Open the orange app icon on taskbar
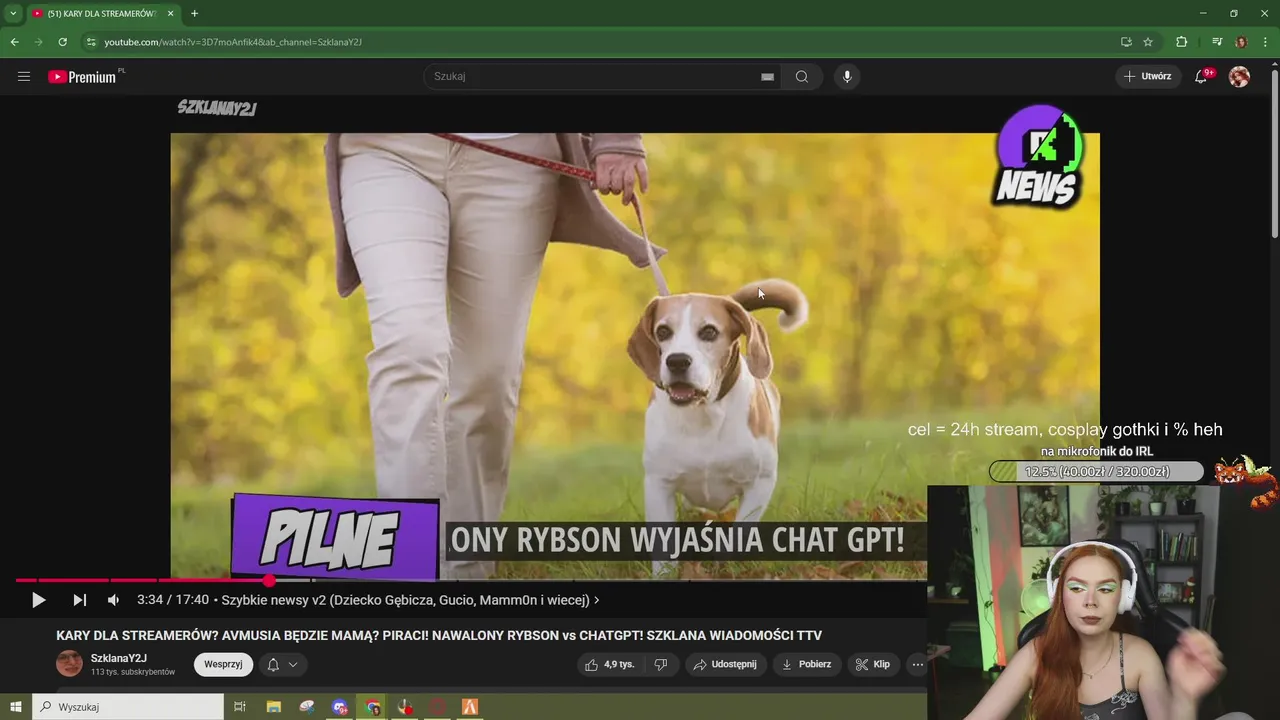1280x720 pixels. pyautogui.click(x=470, y=707)
